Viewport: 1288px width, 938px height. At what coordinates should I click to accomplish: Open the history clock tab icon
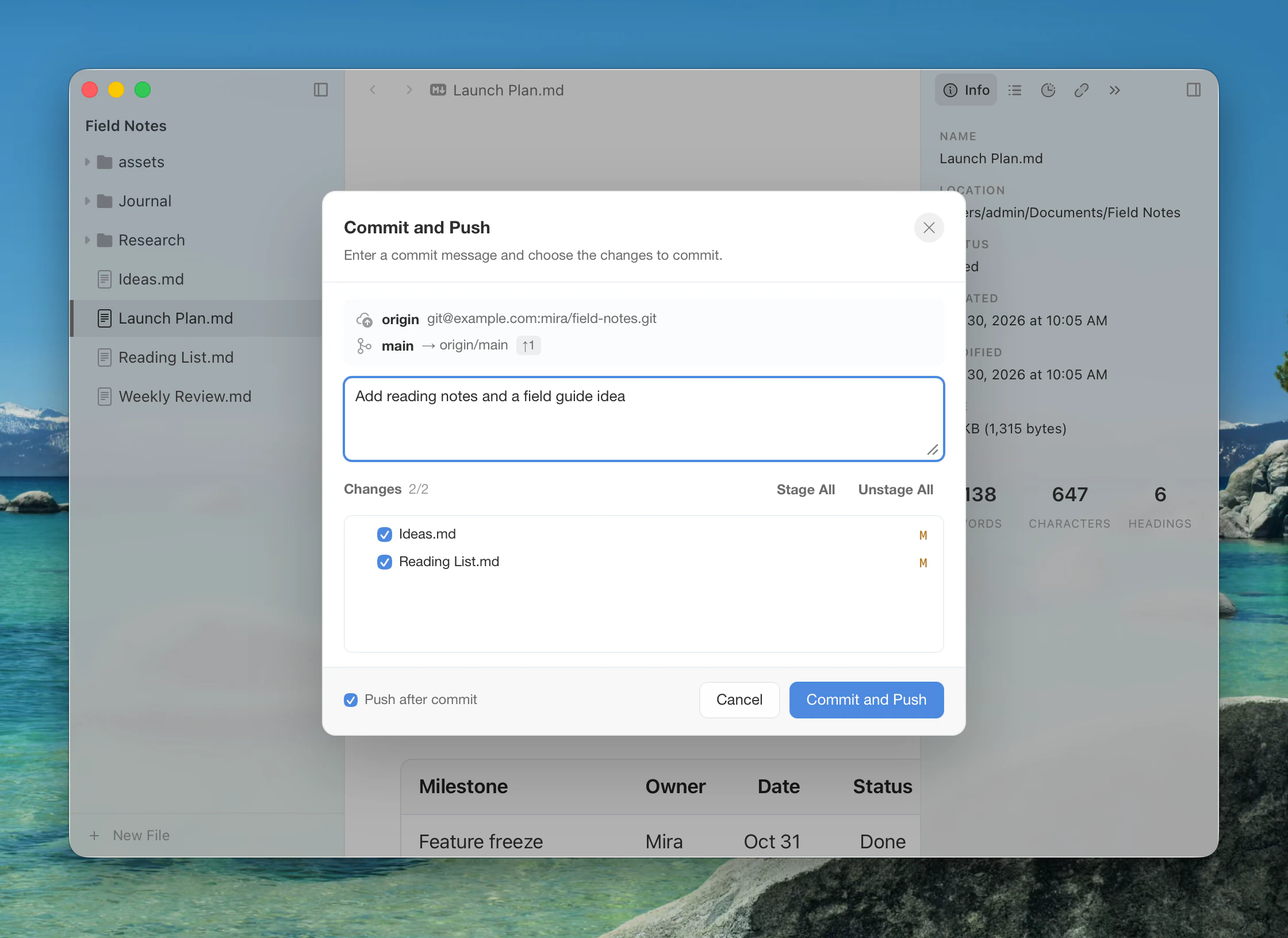point(1048,90)
